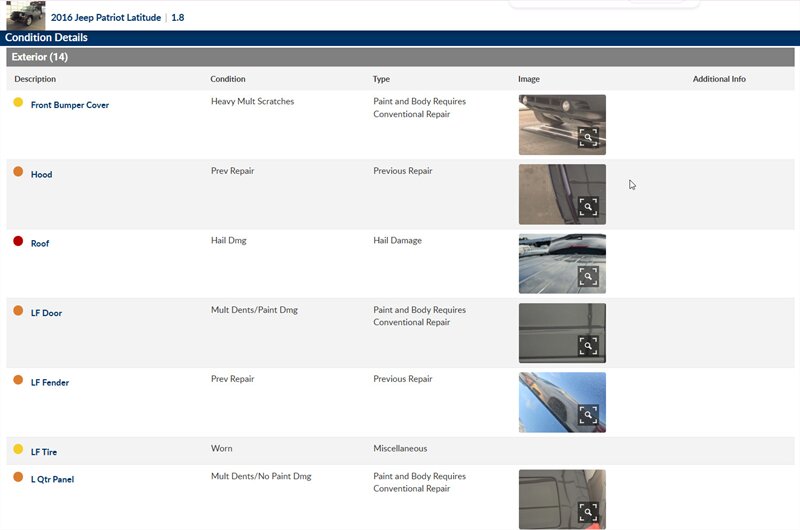Viewport: 800px width, 530px height.
Task: Select the 'Worn' condition for LF Tire
Action: point(221,448)
